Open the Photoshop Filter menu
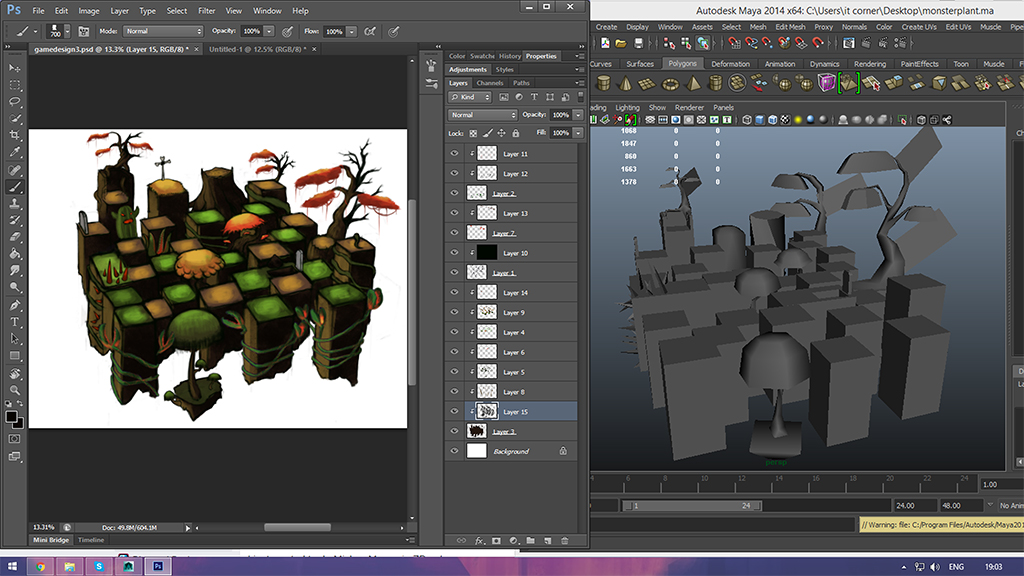Viewport: 1024px width, 576px height. (x=206, y=11)
